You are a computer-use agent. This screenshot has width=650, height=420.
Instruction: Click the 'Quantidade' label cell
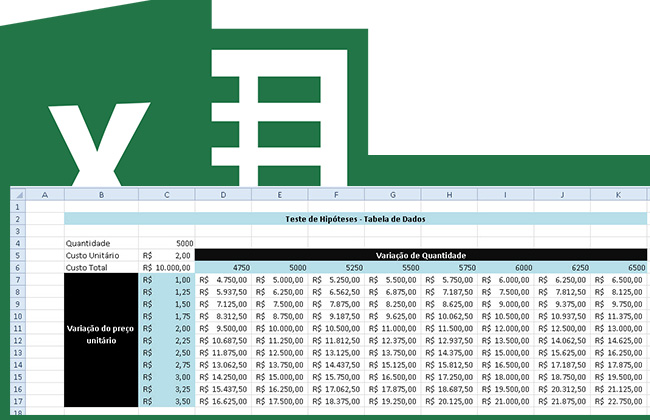[x=101, y=243]
